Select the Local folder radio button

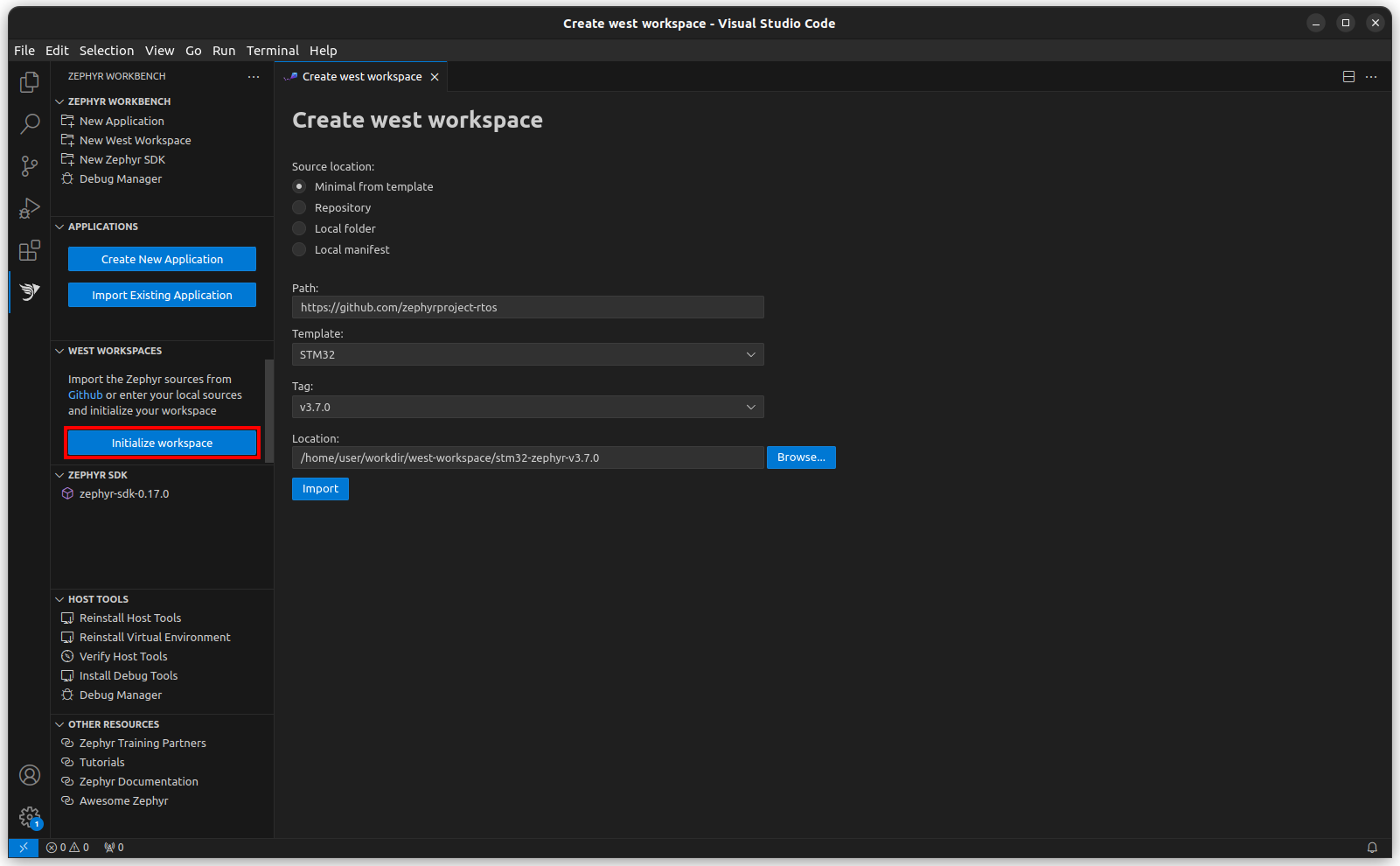tap(299, 229)
